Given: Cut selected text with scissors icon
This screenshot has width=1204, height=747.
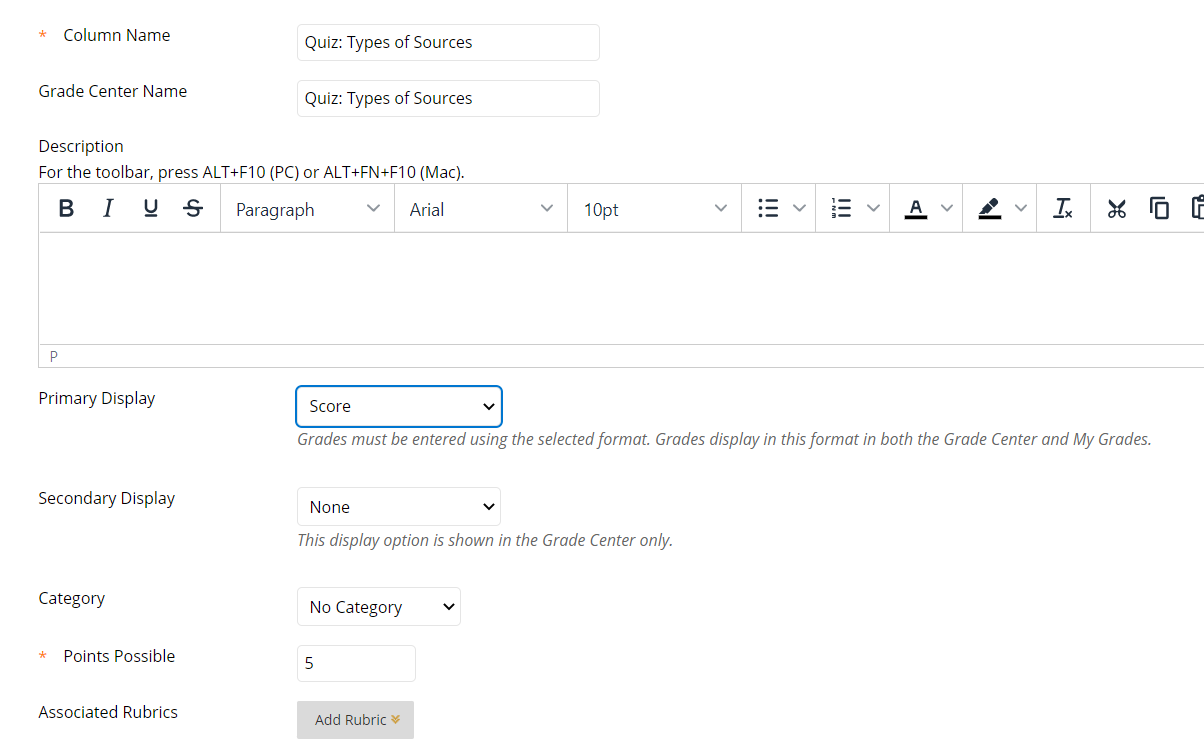Looking at the screenshot, I should click(1117, 208).
